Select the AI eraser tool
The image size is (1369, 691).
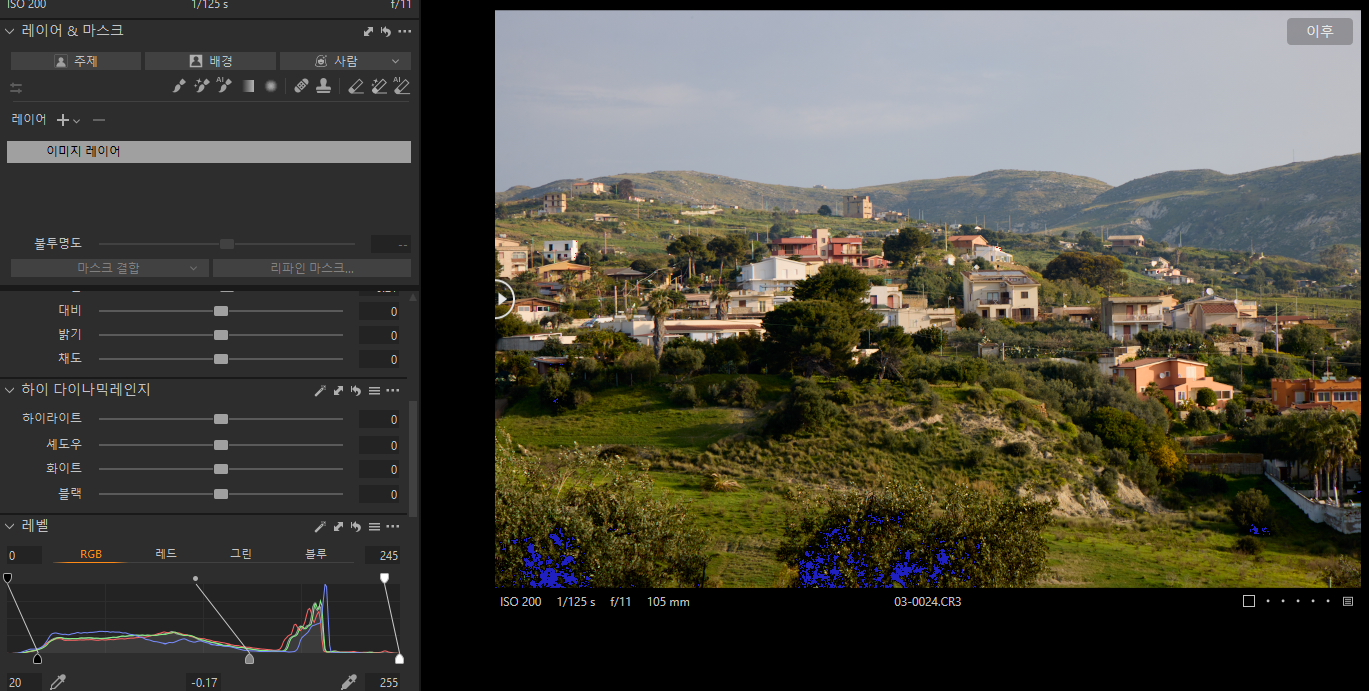[402, 87]
